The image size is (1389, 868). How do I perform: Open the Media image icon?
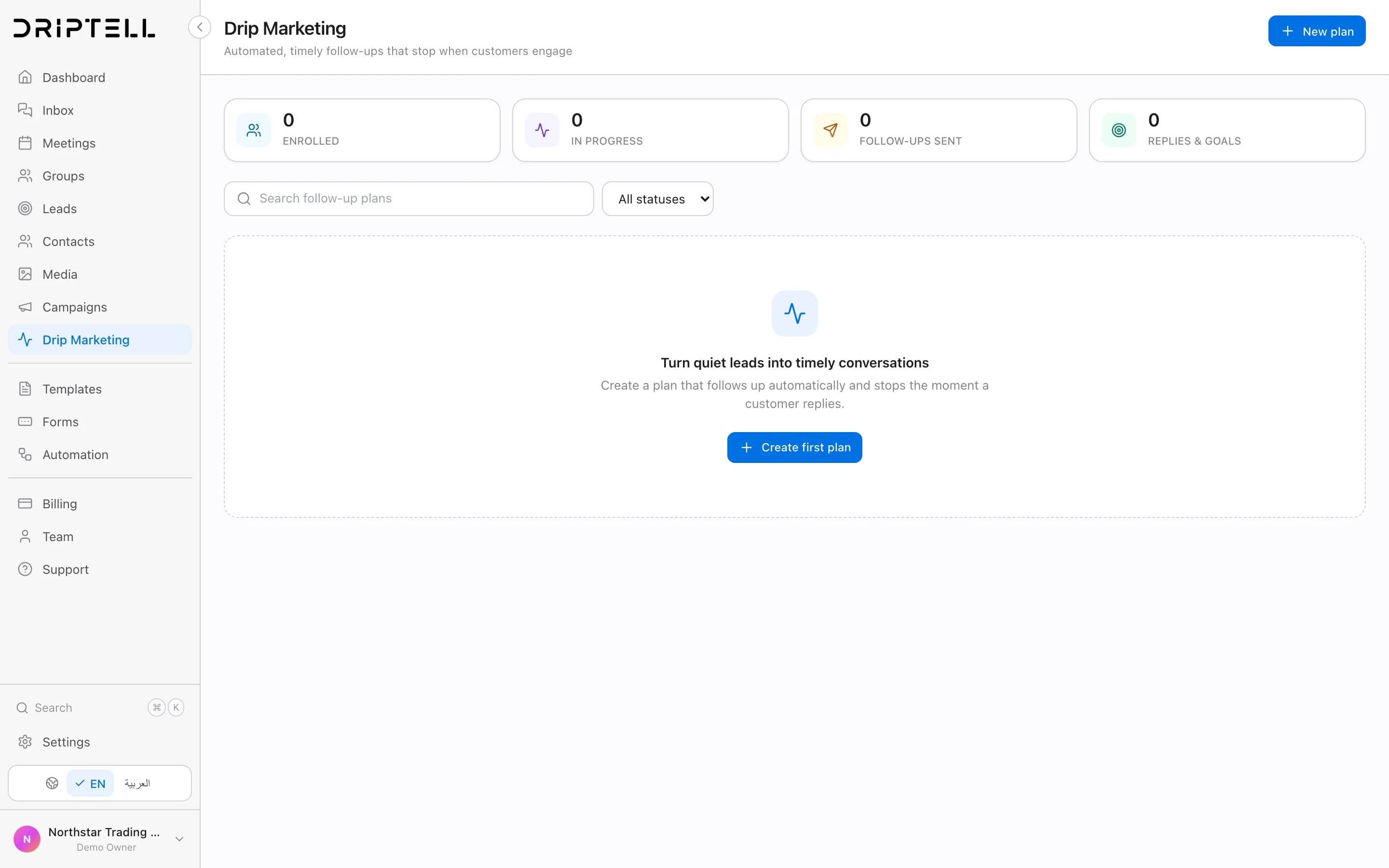pos(25,274)
